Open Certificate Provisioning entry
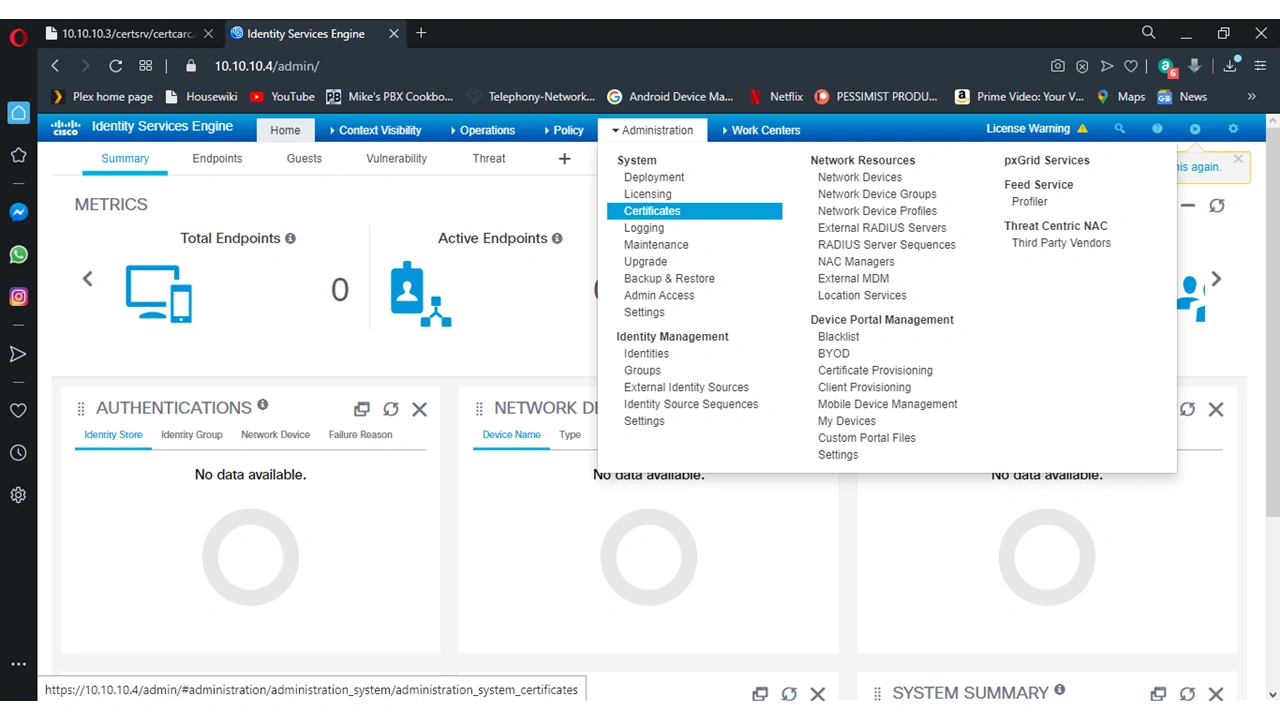Screen dimensions: 1280x720 click(x=875, y=370)
